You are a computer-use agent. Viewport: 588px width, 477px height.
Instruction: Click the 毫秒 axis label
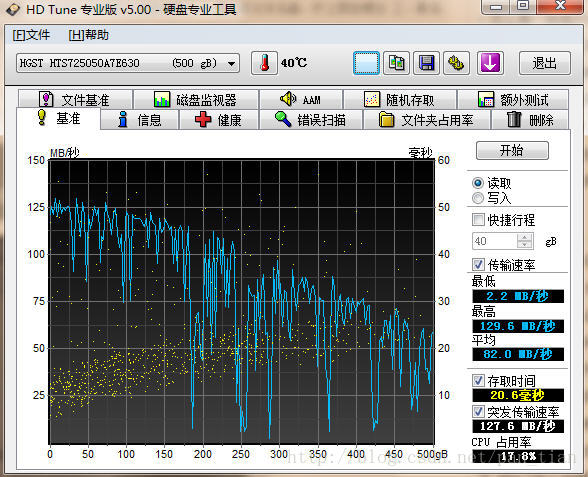[421, 153]
